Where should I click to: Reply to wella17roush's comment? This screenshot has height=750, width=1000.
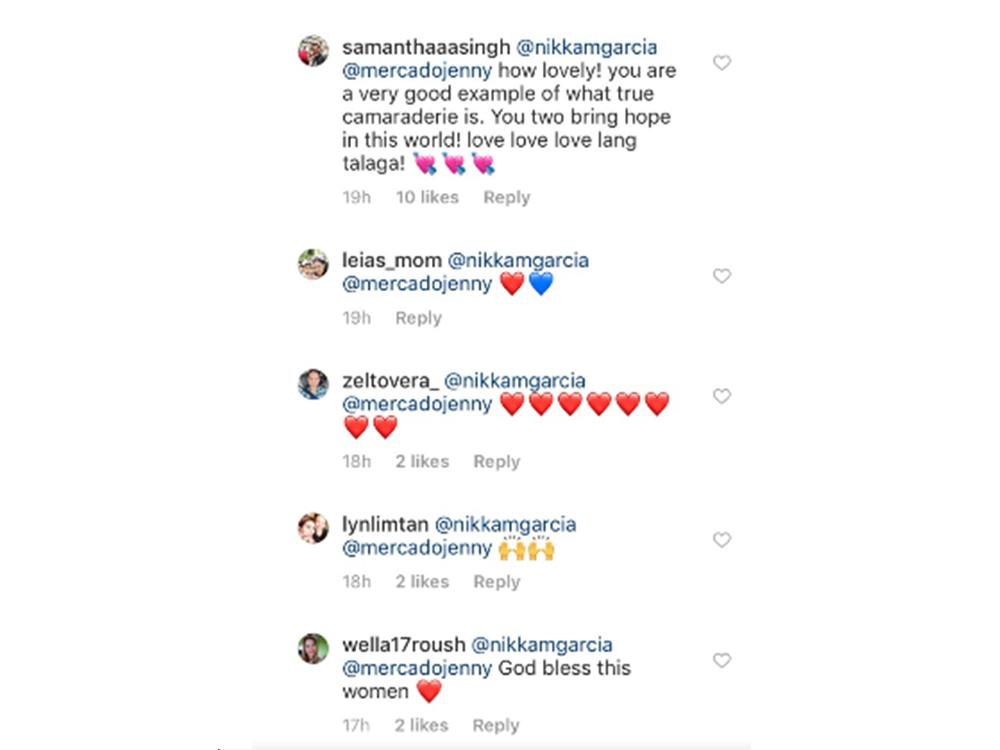coord(496,726)
